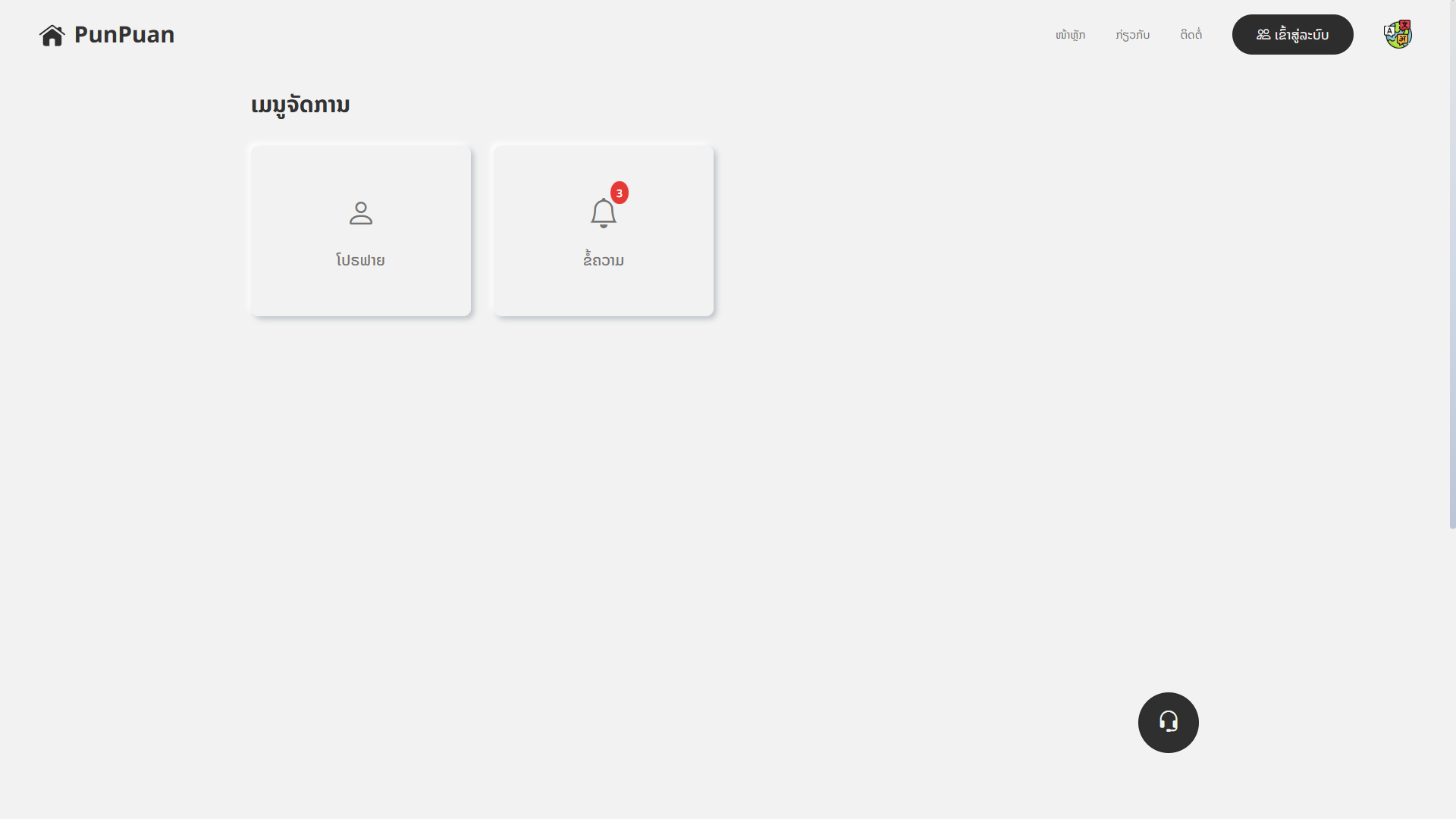1456x819 pixels.
Task: Open the ຕິດຕໍ່ navigation link
Action: [x=1191, y=35]
